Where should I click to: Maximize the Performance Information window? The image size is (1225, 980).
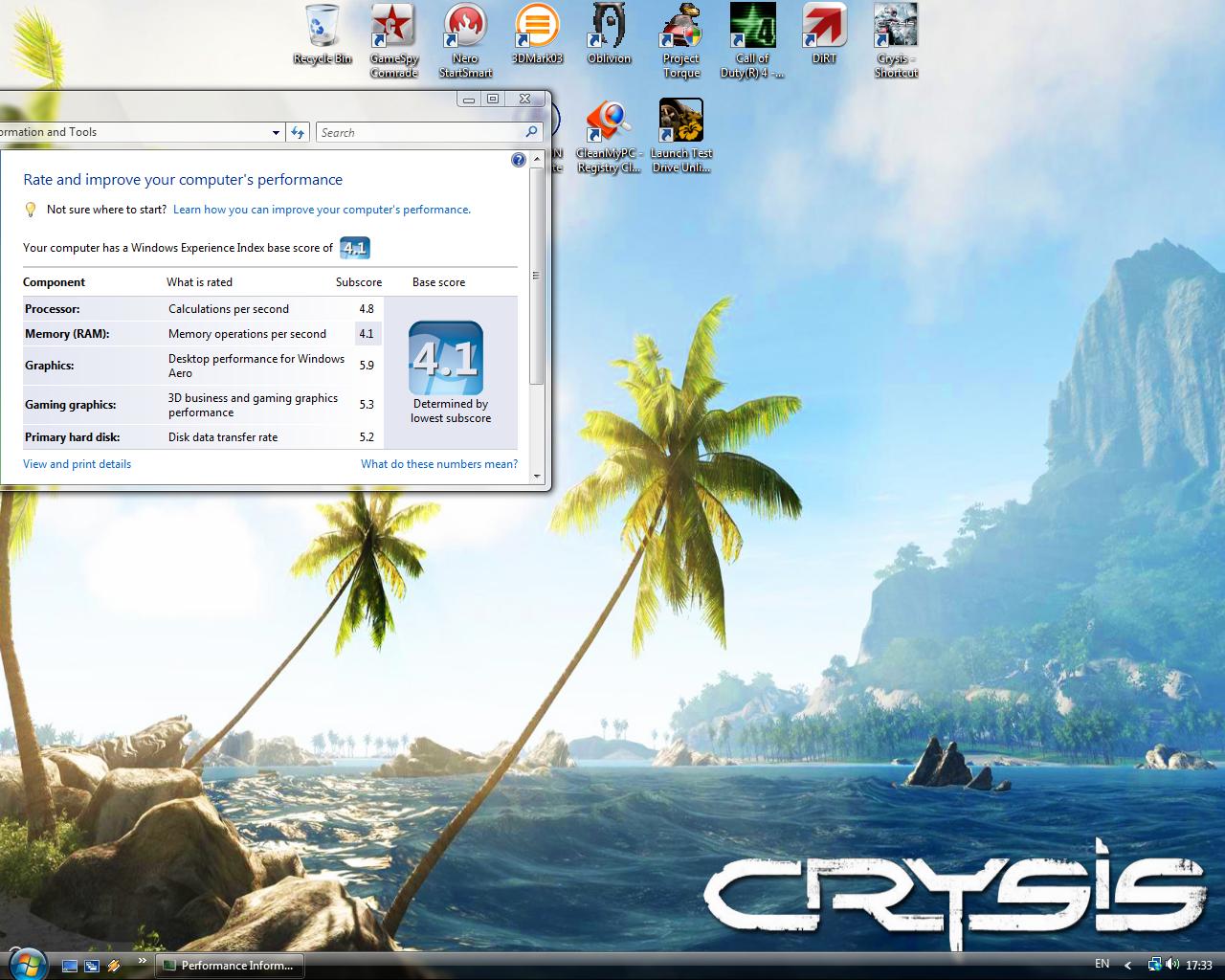click(493, 99)
